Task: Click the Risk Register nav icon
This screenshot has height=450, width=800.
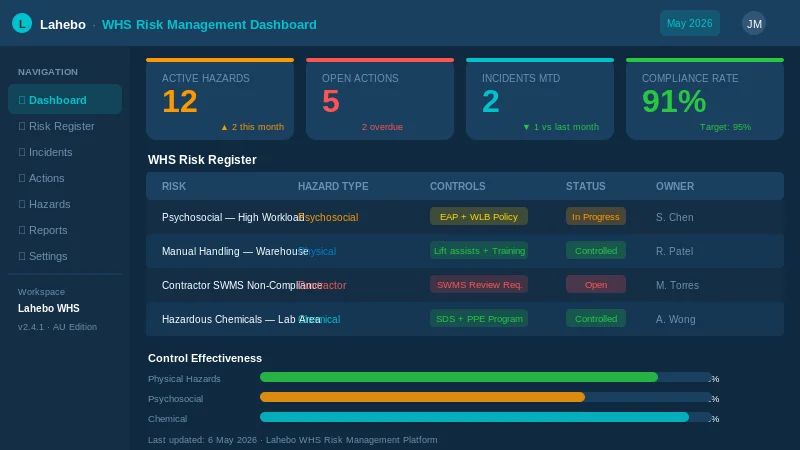Action: tap(21, 126)
